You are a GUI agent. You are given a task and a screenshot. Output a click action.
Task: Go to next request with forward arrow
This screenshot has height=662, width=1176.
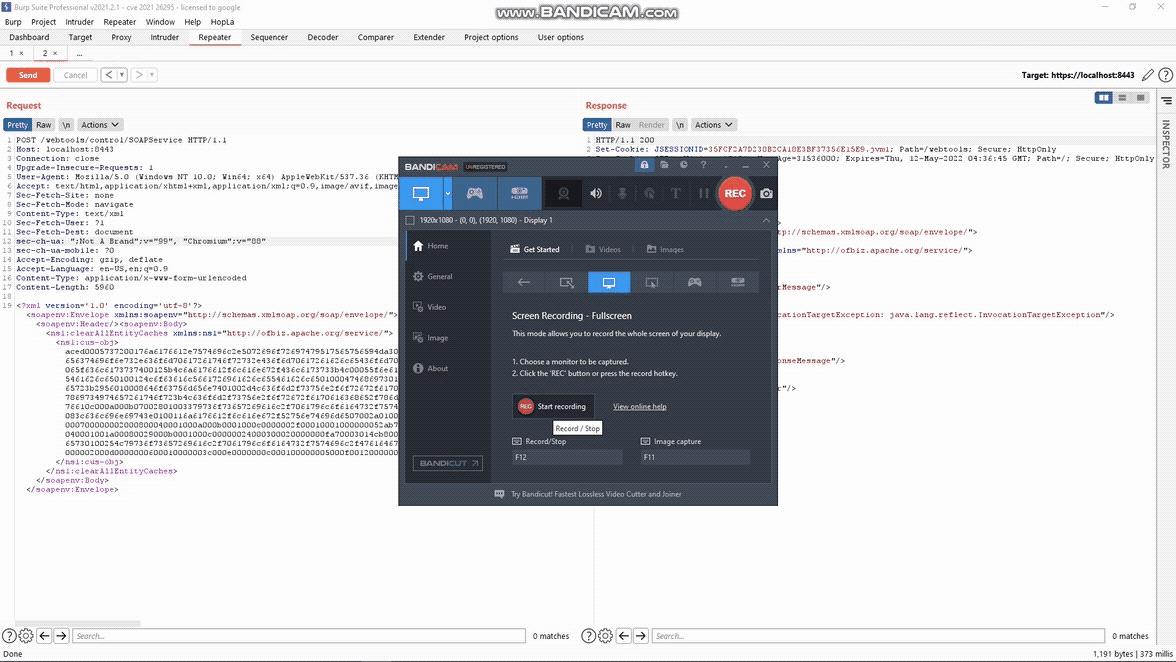(x=139, y=75)
